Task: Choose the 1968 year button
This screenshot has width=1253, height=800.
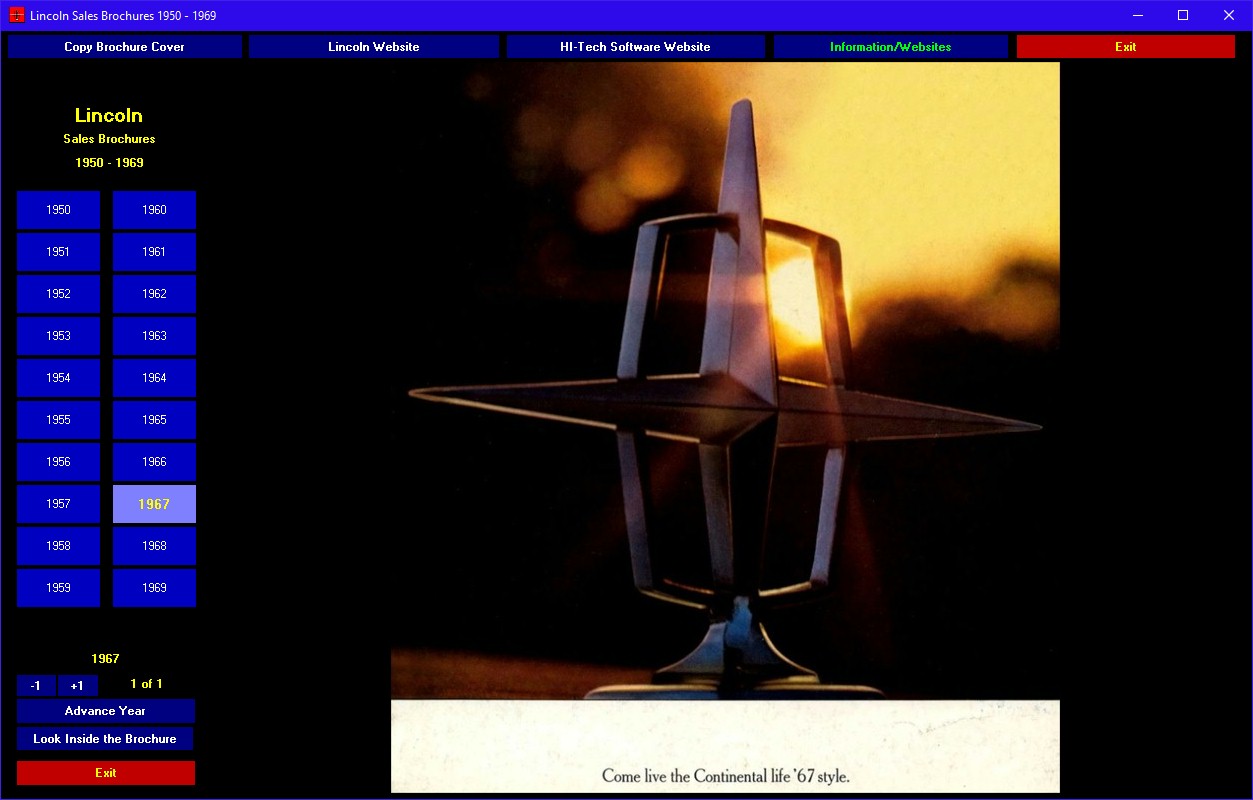Action: [x=154, y=546]
